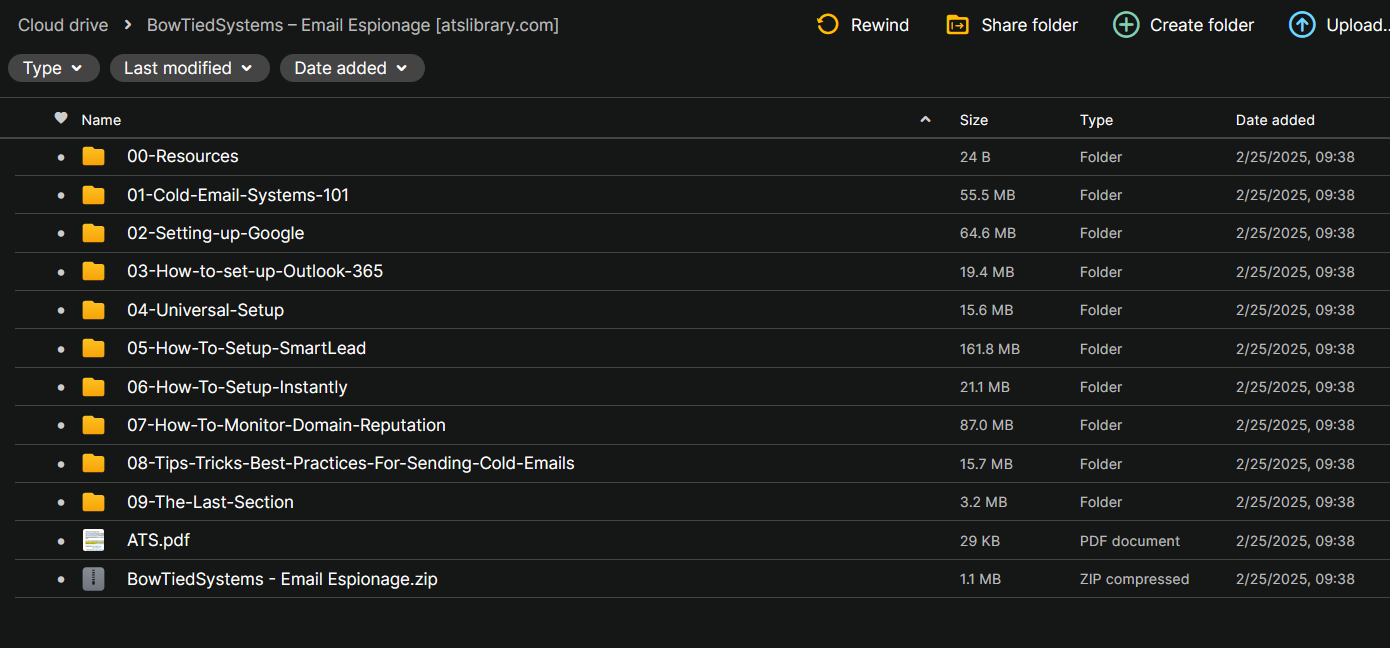Image resolution: width=1390 pixels, height=648 pixels.
Task: Click the Share folder icon
Action: (x=957, y=25)
